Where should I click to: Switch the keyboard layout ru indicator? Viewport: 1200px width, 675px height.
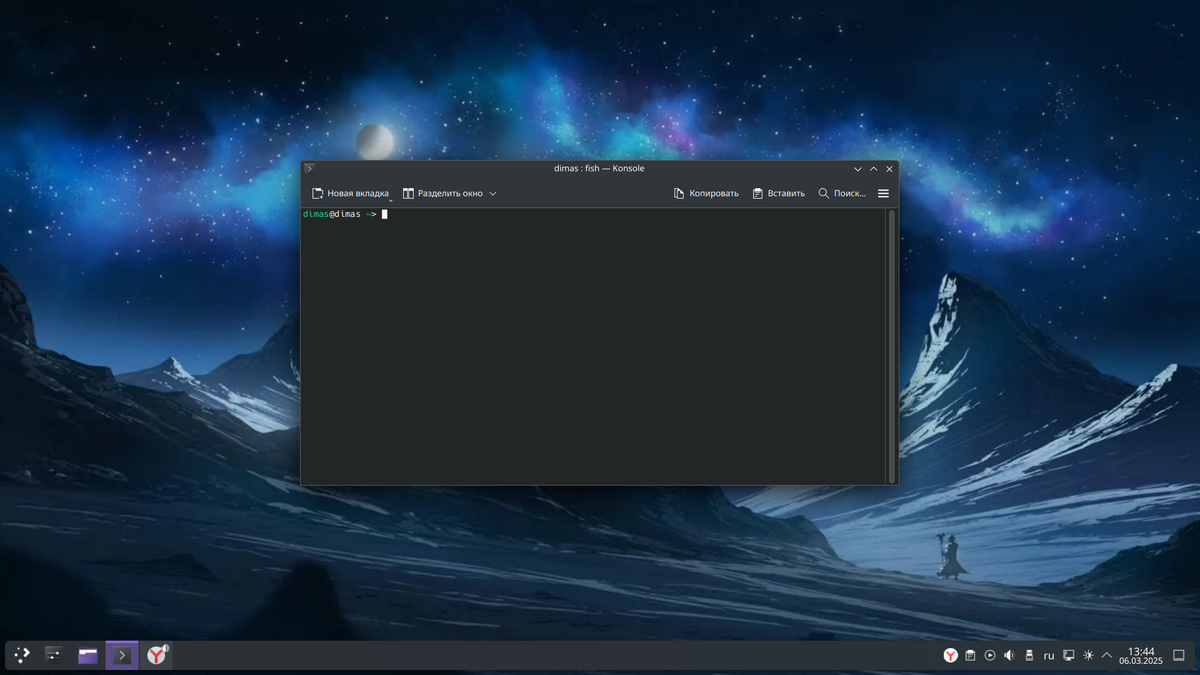[x=1049, y=656]
